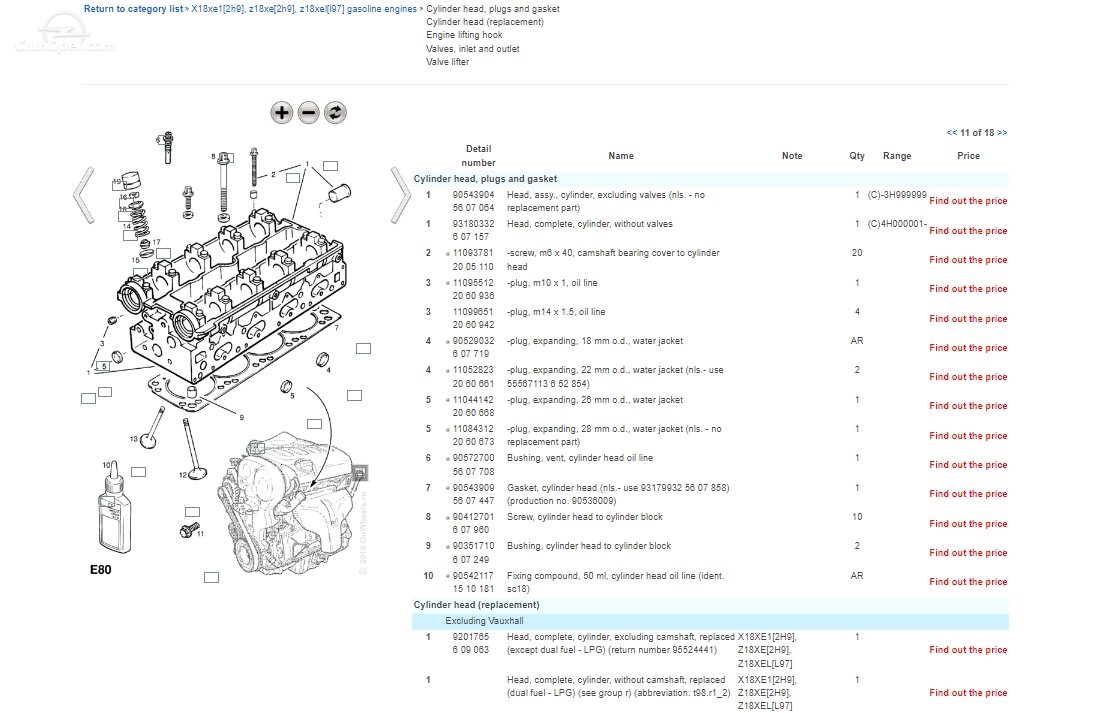The width and height of the screenshot is (1111, 713).
Task: Open the Engine lifting hook section
Action: pos(464,35)
